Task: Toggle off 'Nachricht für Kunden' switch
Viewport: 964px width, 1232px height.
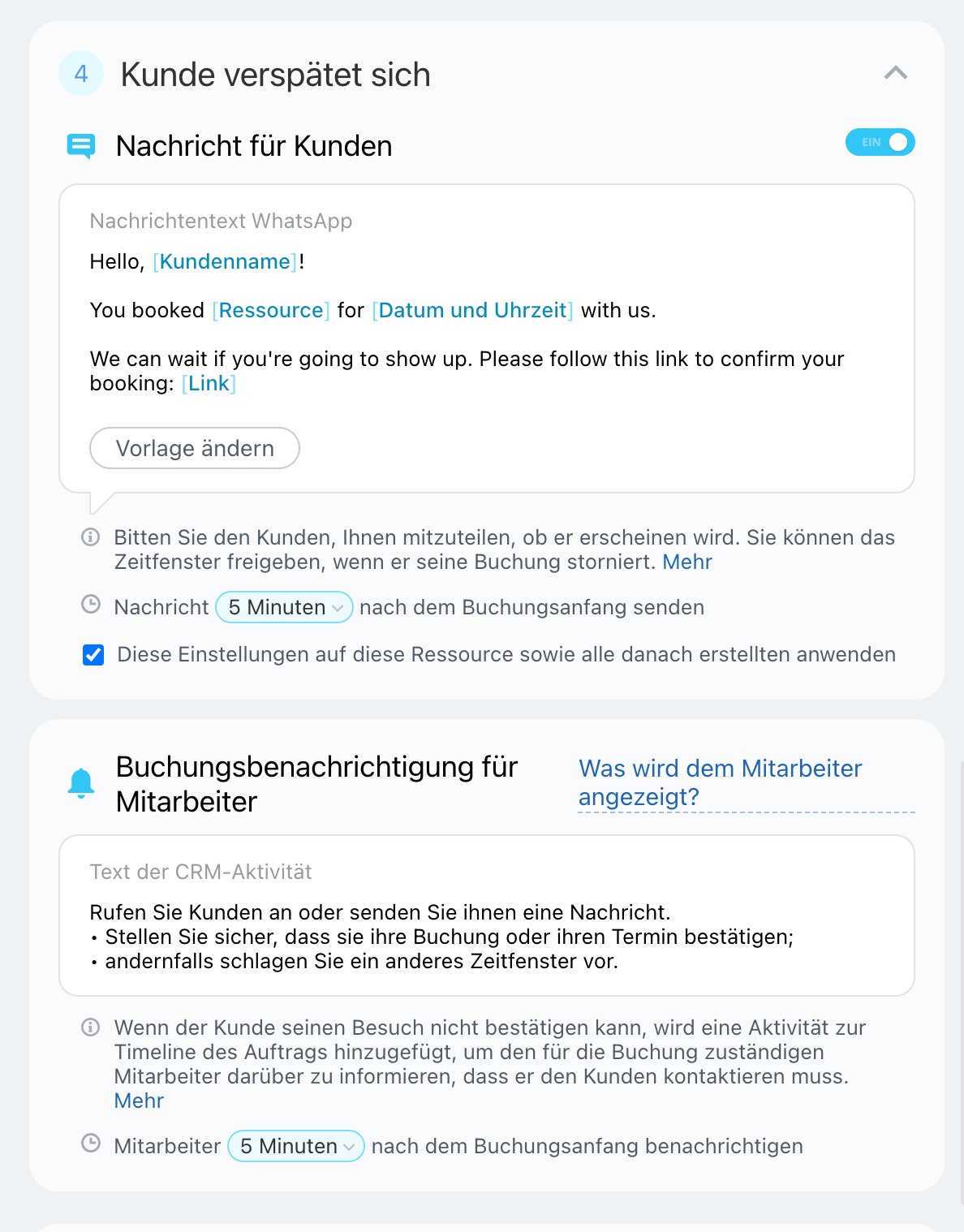Action: coord(880,143)
